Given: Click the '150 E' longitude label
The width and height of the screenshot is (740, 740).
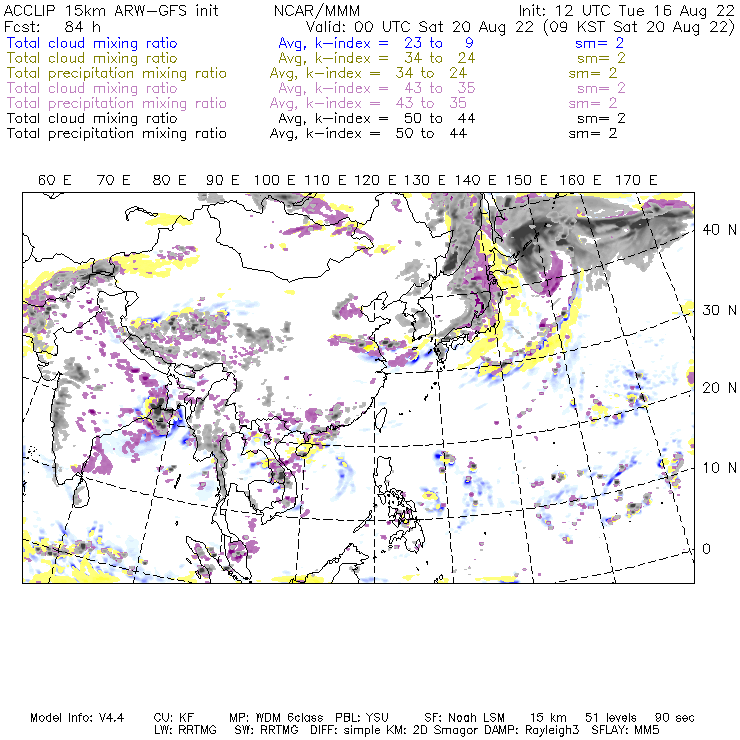Looking at the screenshot, I should point(527,180).
